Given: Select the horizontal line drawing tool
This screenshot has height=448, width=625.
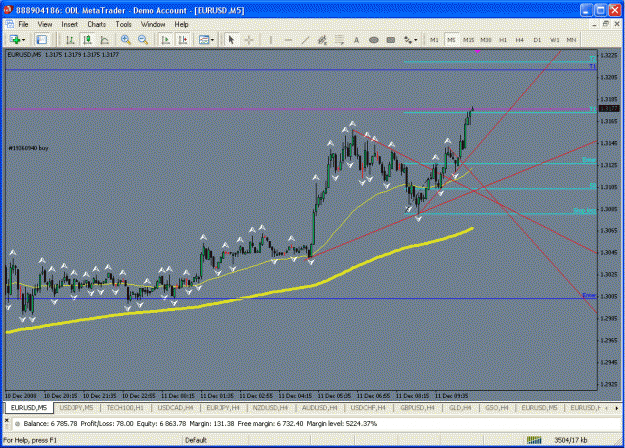Looking at the screenshot, I should [x=288, y=40].
